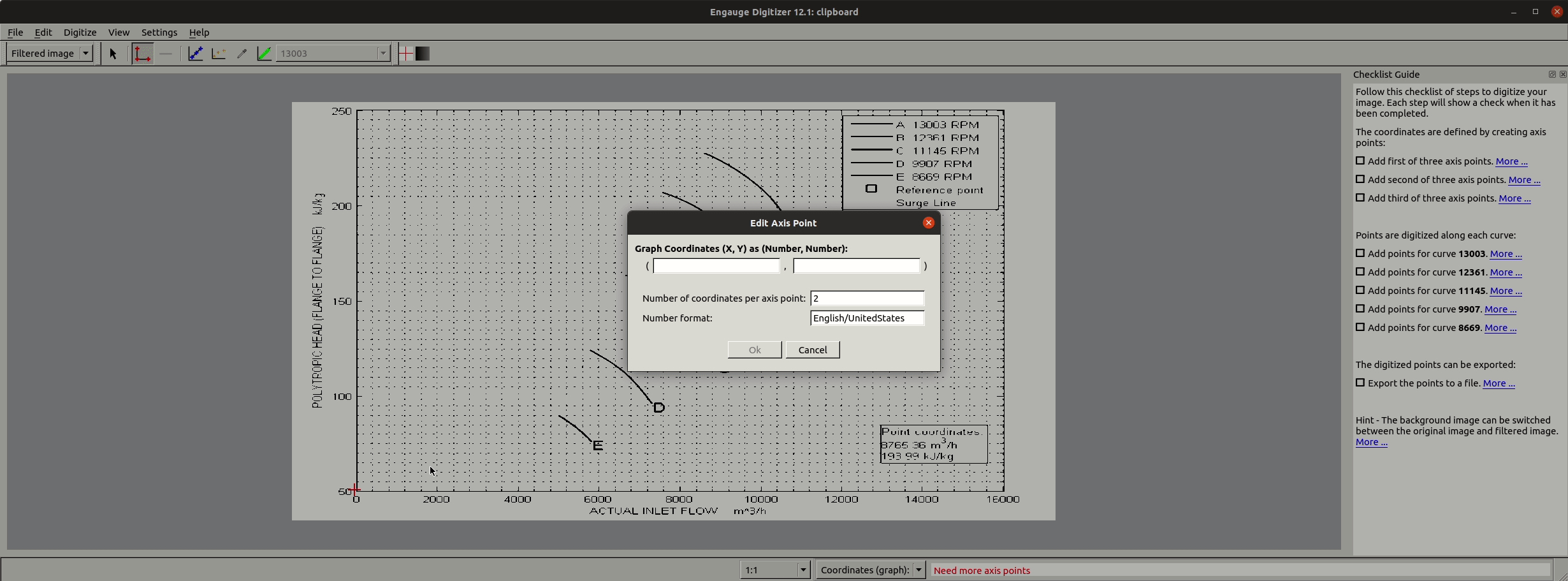Focus the Y graph coordinate field
Screen dimensions: 1568x581
[857, 266]
